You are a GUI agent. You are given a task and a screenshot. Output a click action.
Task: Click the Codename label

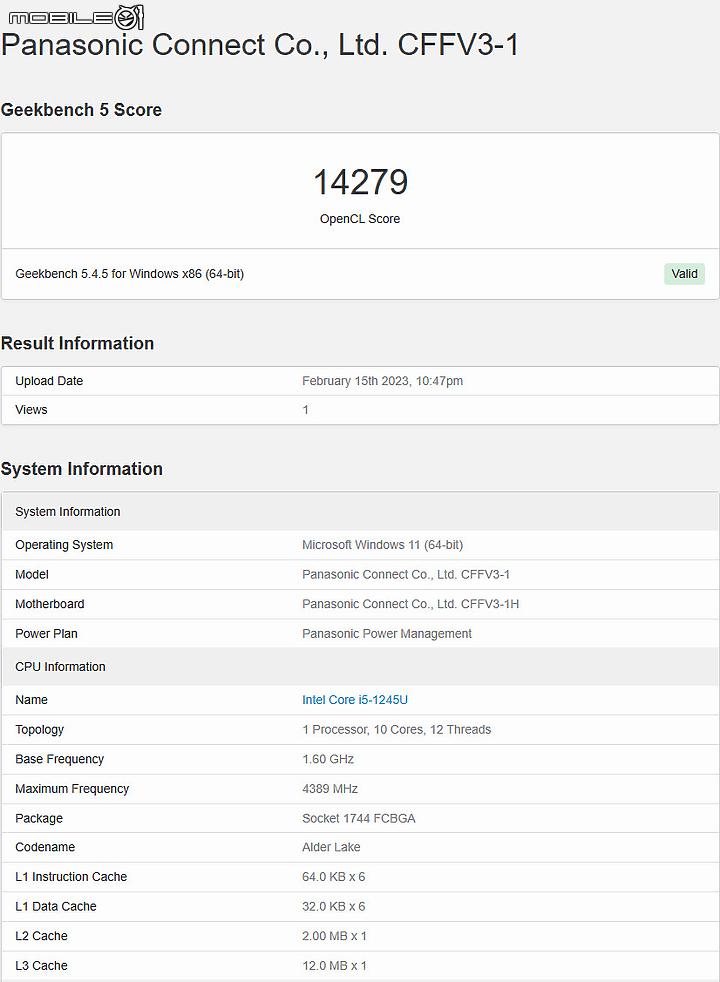click(x=45, y=847)
